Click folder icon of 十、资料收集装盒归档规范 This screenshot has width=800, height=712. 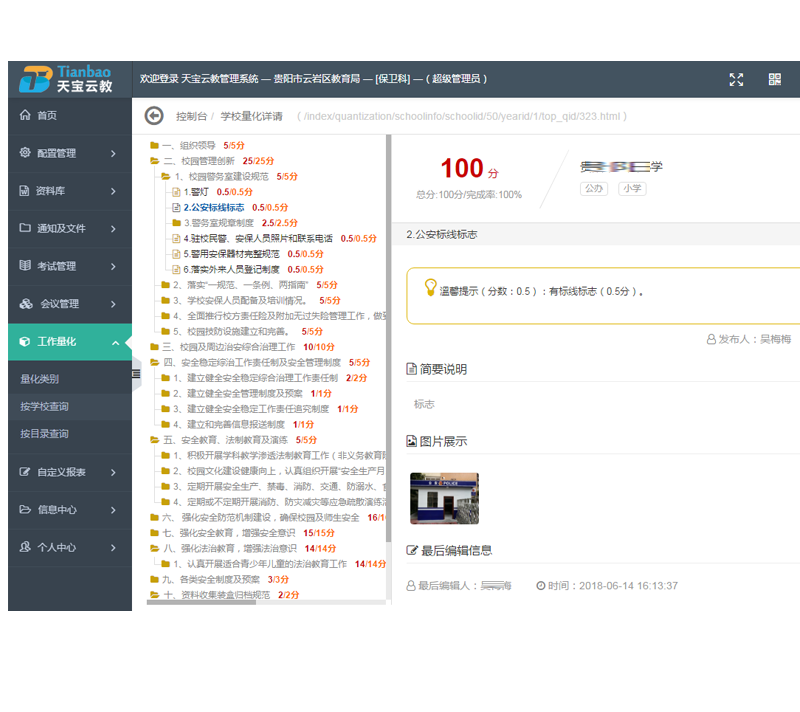point(154,595)
